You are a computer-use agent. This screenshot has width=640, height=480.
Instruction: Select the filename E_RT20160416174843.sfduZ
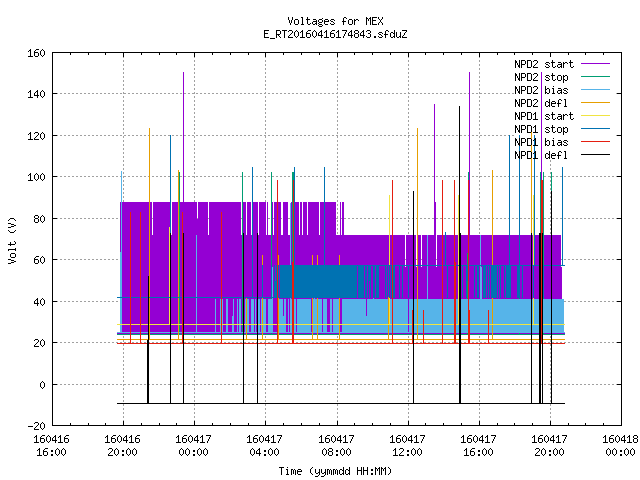coord(335,34)
